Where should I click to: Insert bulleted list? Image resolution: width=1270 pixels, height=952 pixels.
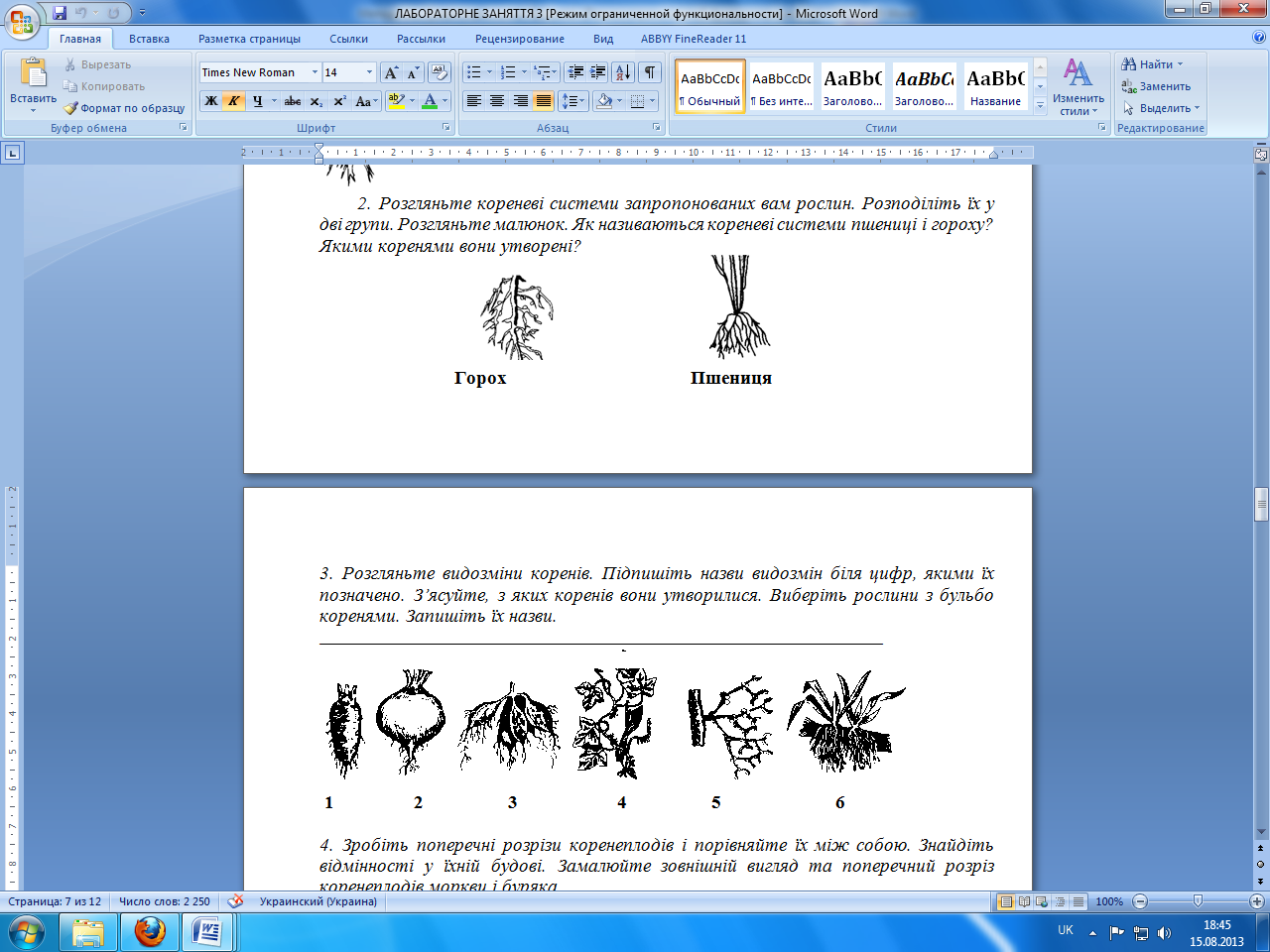[x=474, y=72]
